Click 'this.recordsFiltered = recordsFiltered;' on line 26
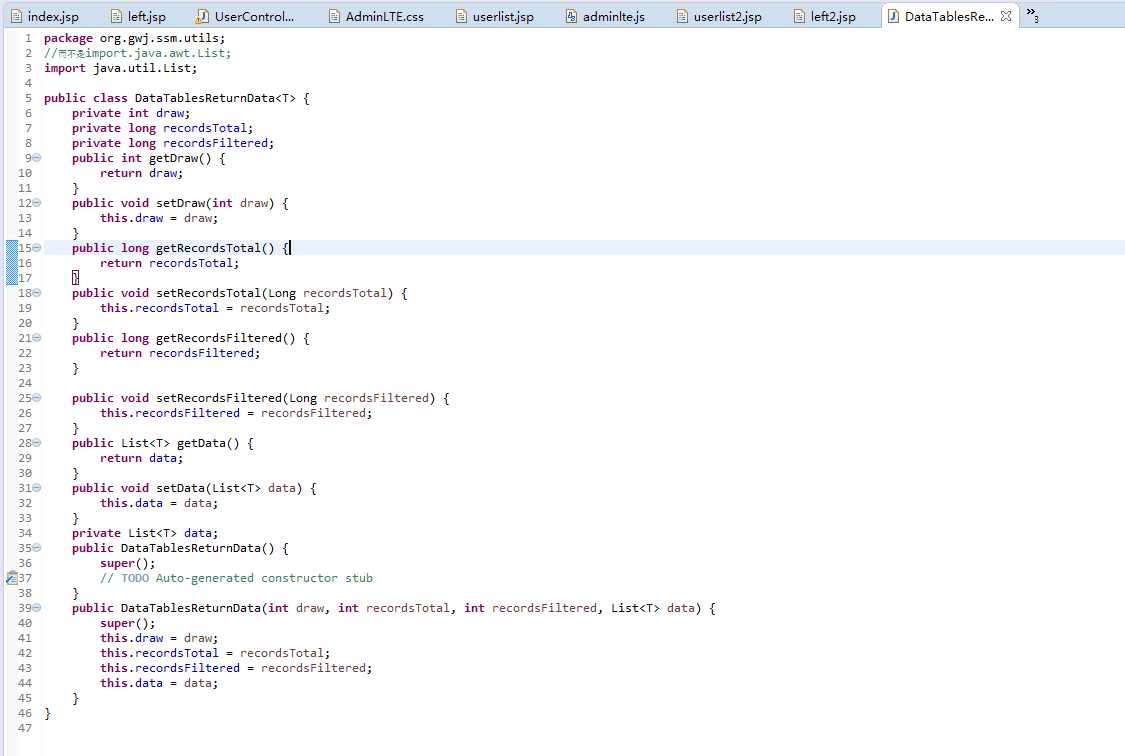Screen dimensions: 1125x756 (x=236, y=413)
